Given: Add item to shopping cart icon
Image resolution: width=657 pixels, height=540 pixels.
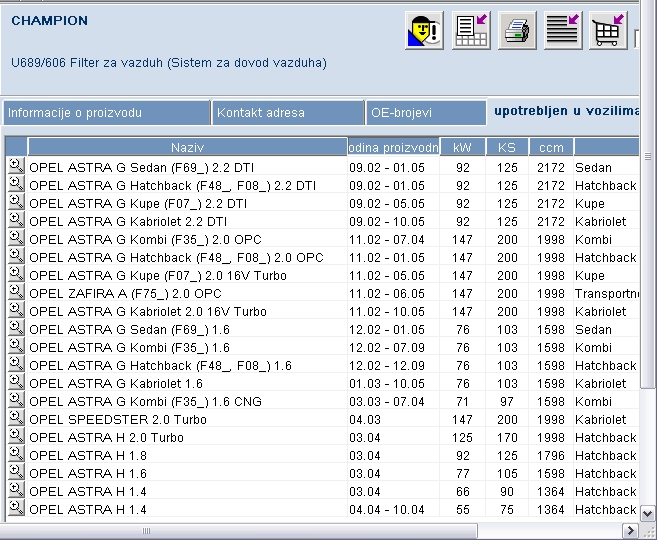Looking at the screenshot, I should pos(608,31).
